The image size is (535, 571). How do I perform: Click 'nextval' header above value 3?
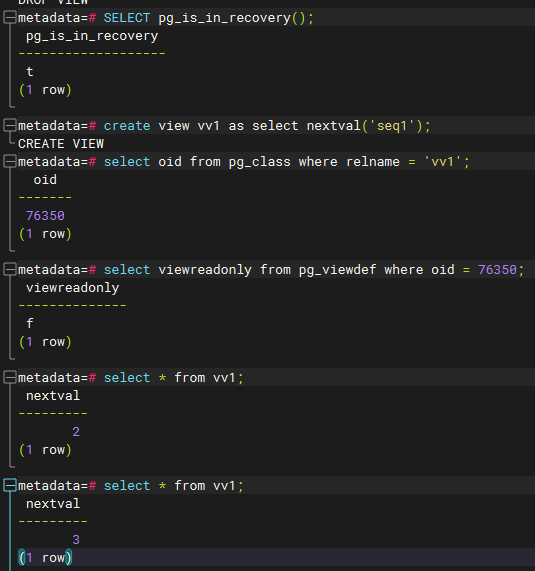(53, 504)
